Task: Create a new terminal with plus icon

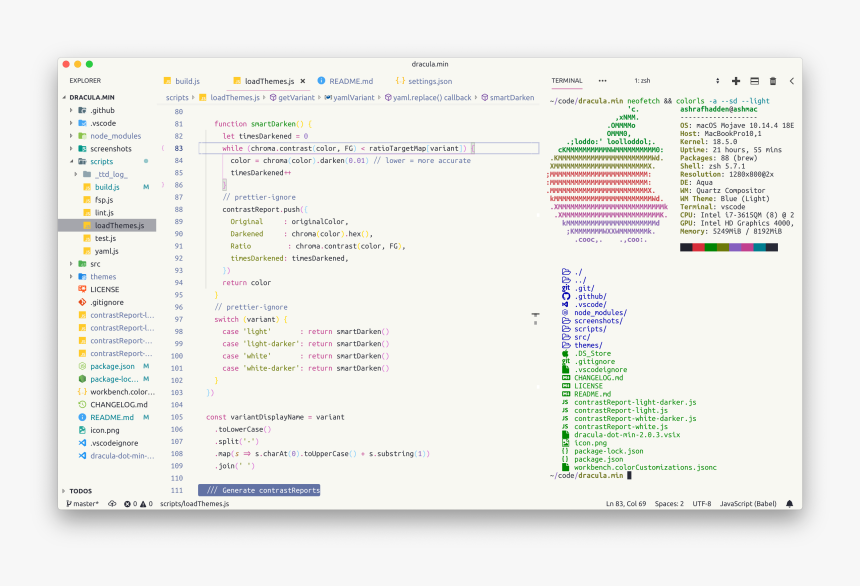Action: point(736,81)
